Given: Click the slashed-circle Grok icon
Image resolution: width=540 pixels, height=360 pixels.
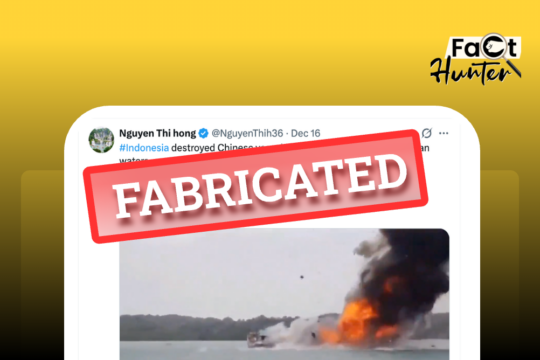Looking at the screenshot, I should (426, 133).
